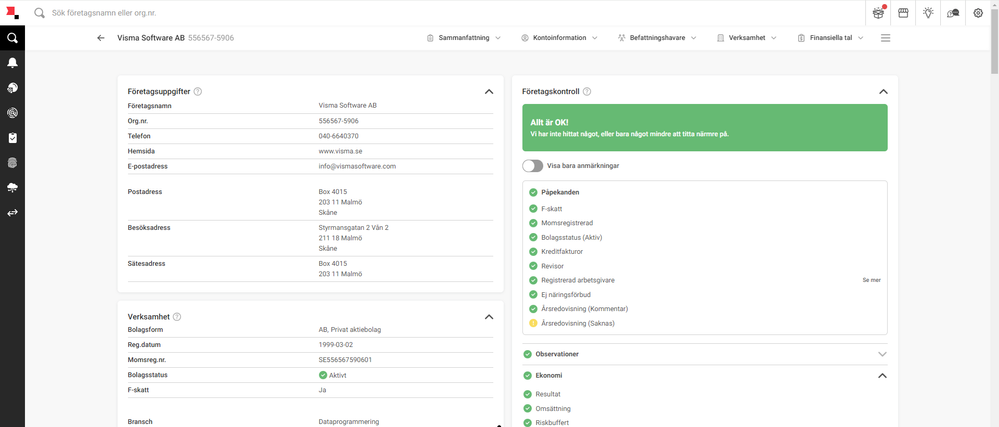Collapse the Ekonomi section
The height and width of the screenshot is (427, 999).
coord(882,375)
